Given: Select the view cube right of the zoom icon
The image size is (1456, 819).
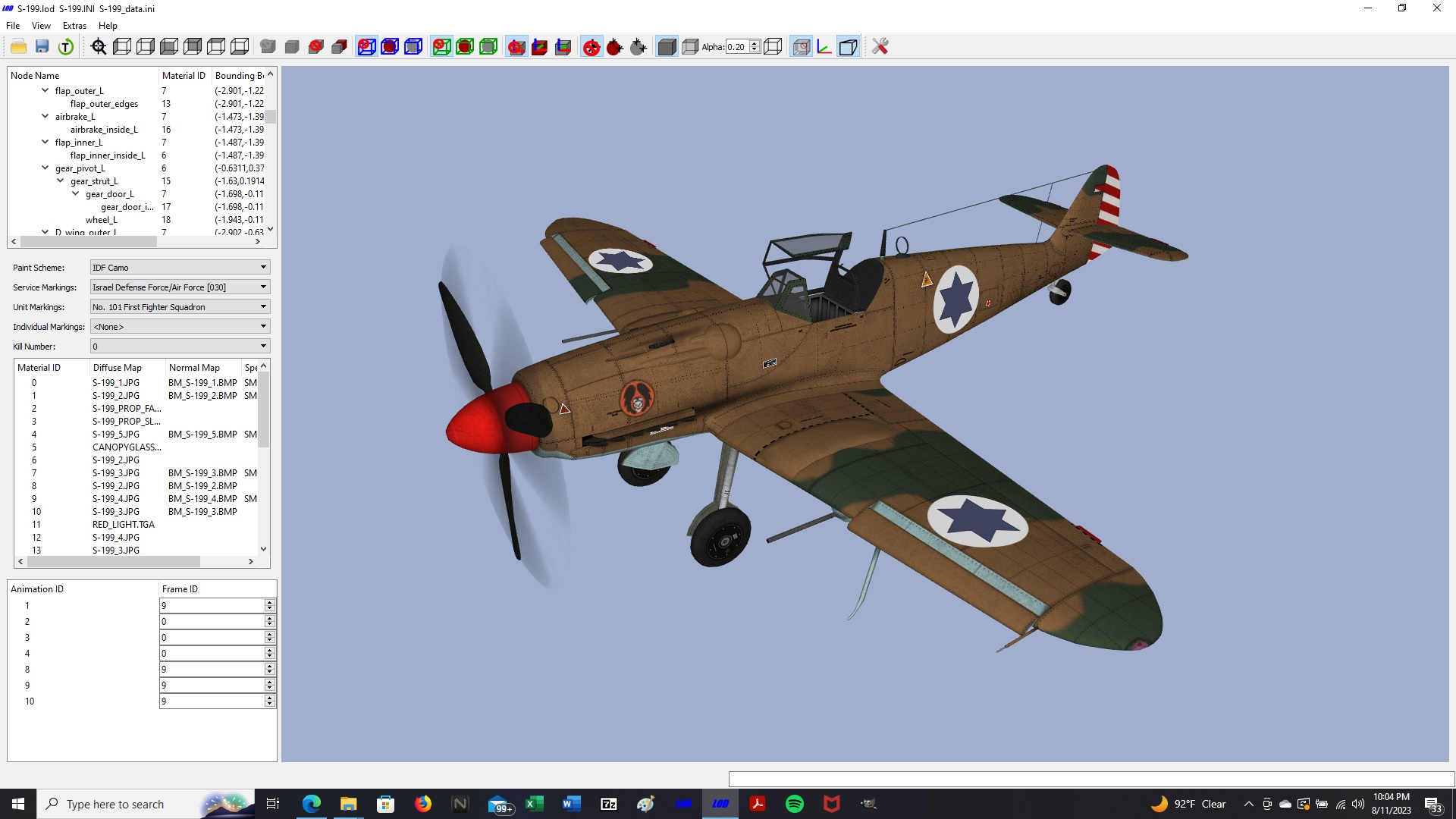Looking at the screenshot, I should tap(122, 47).
